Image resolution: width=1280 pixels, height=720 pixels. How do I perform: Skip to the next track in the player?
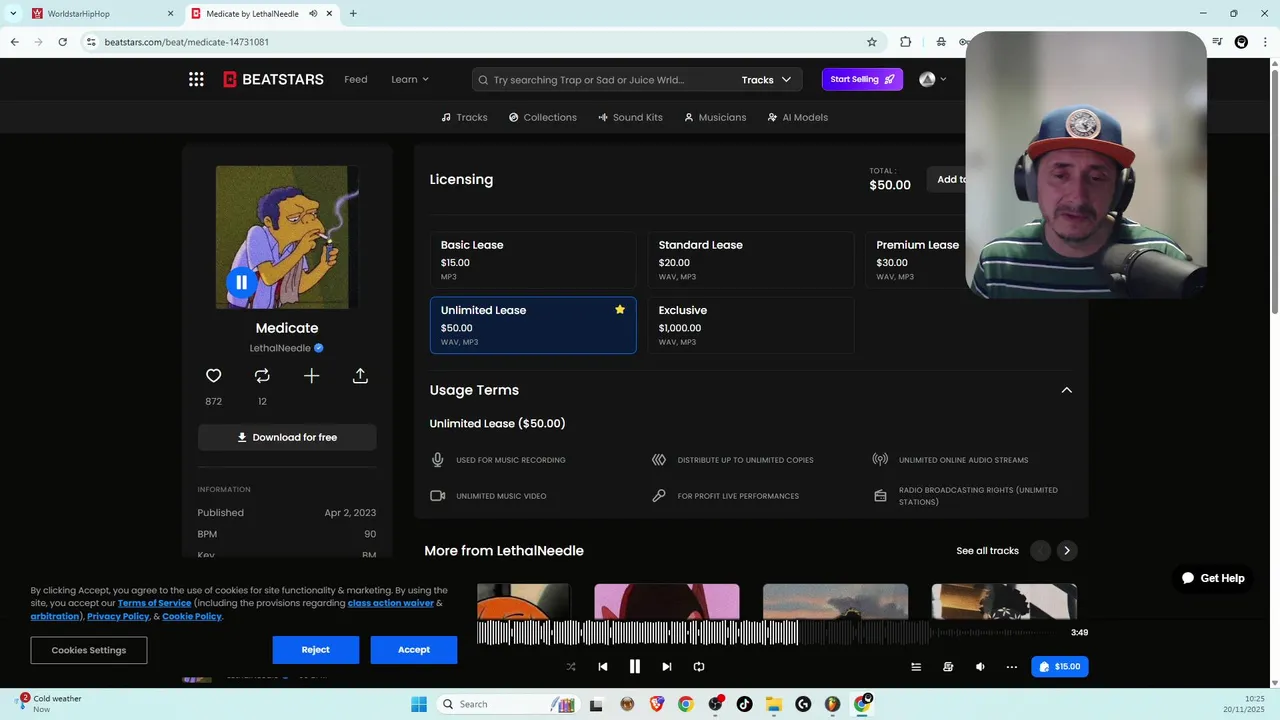[x=666, y=666]
